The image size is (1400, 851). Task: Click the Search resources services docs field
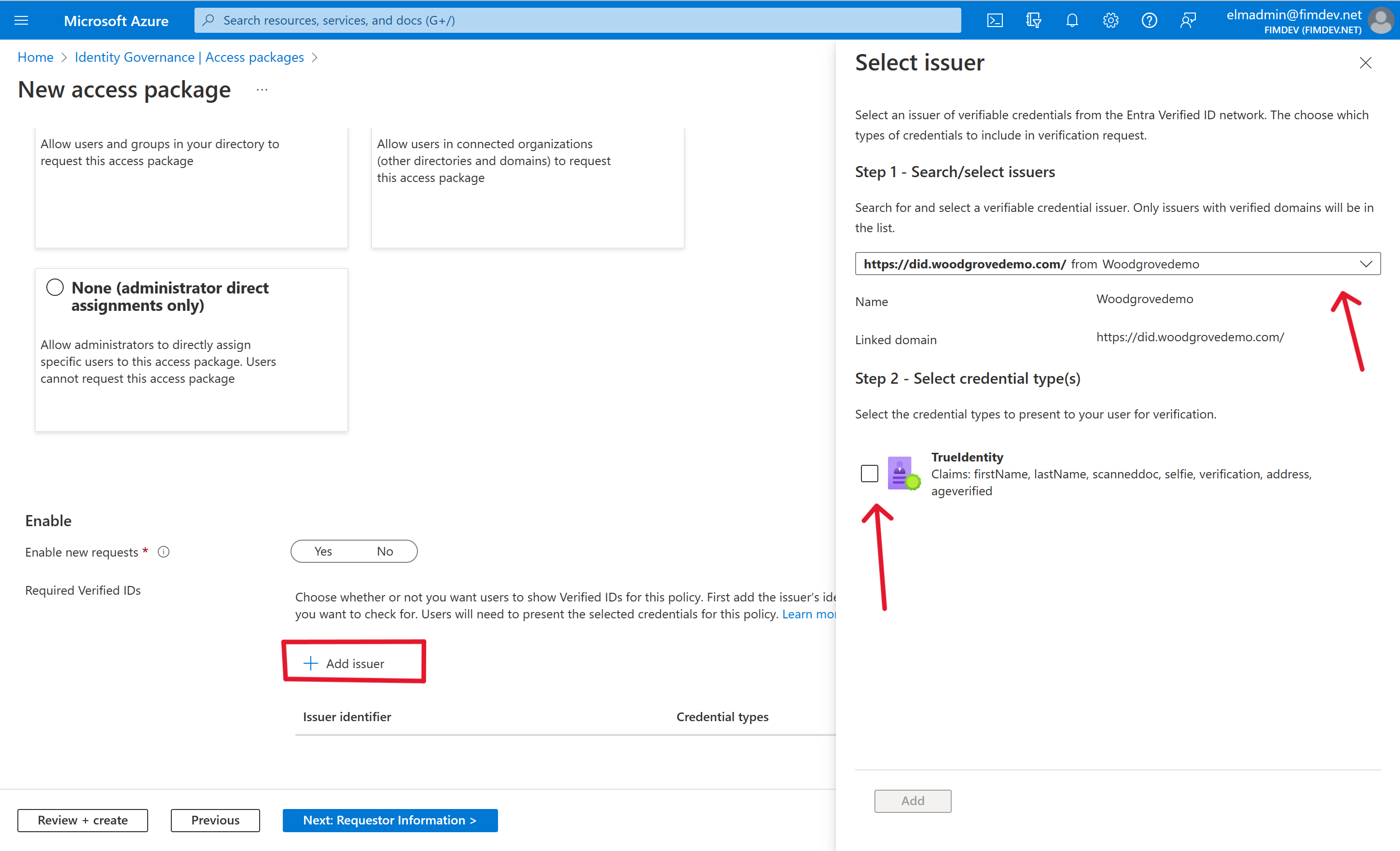point(592,19)
